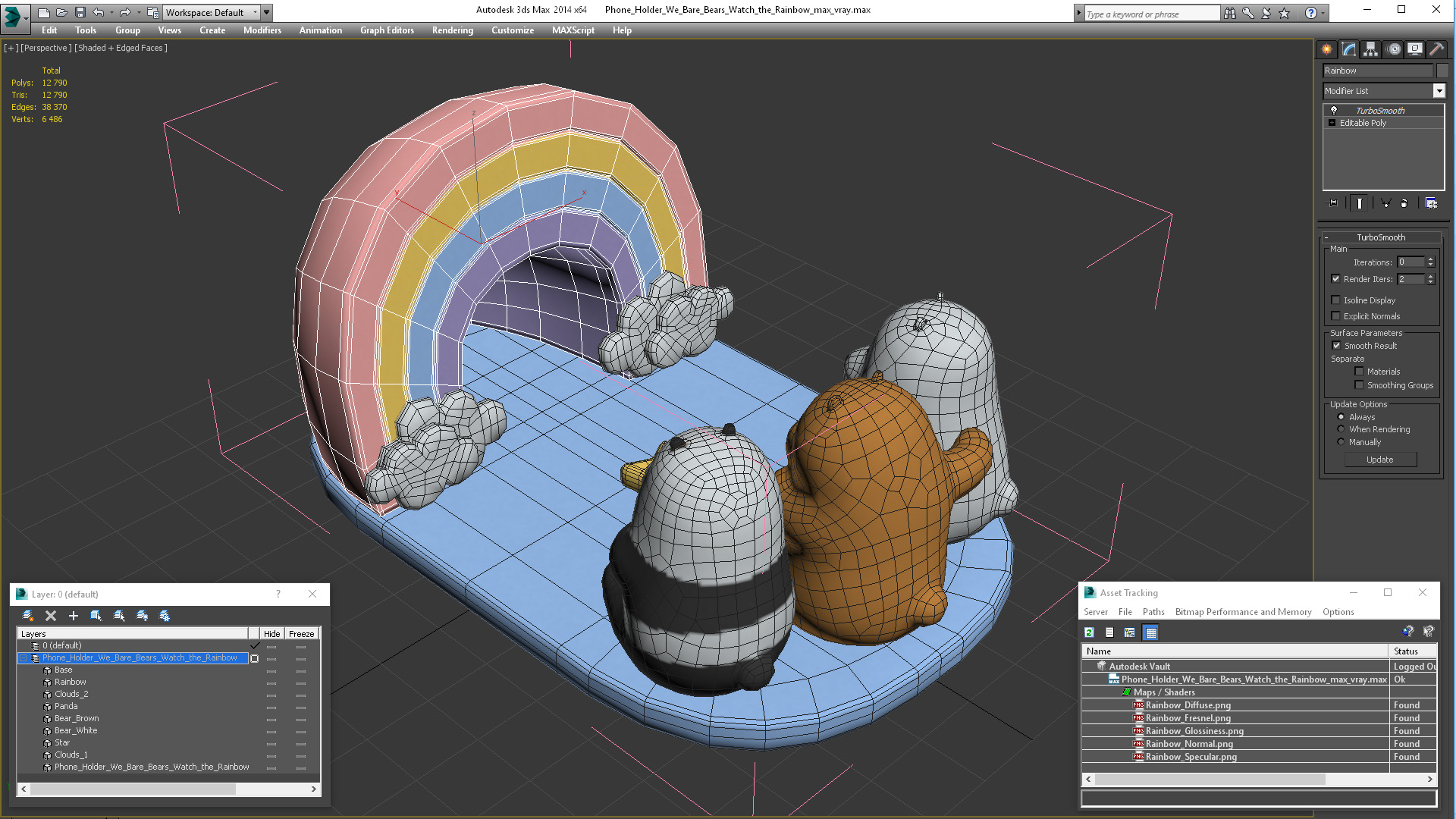Enable Separate by Smoothing Groups checkbox
Image resolution: width=1456 pixels, height=819 pixels.
coord(1360,385)
